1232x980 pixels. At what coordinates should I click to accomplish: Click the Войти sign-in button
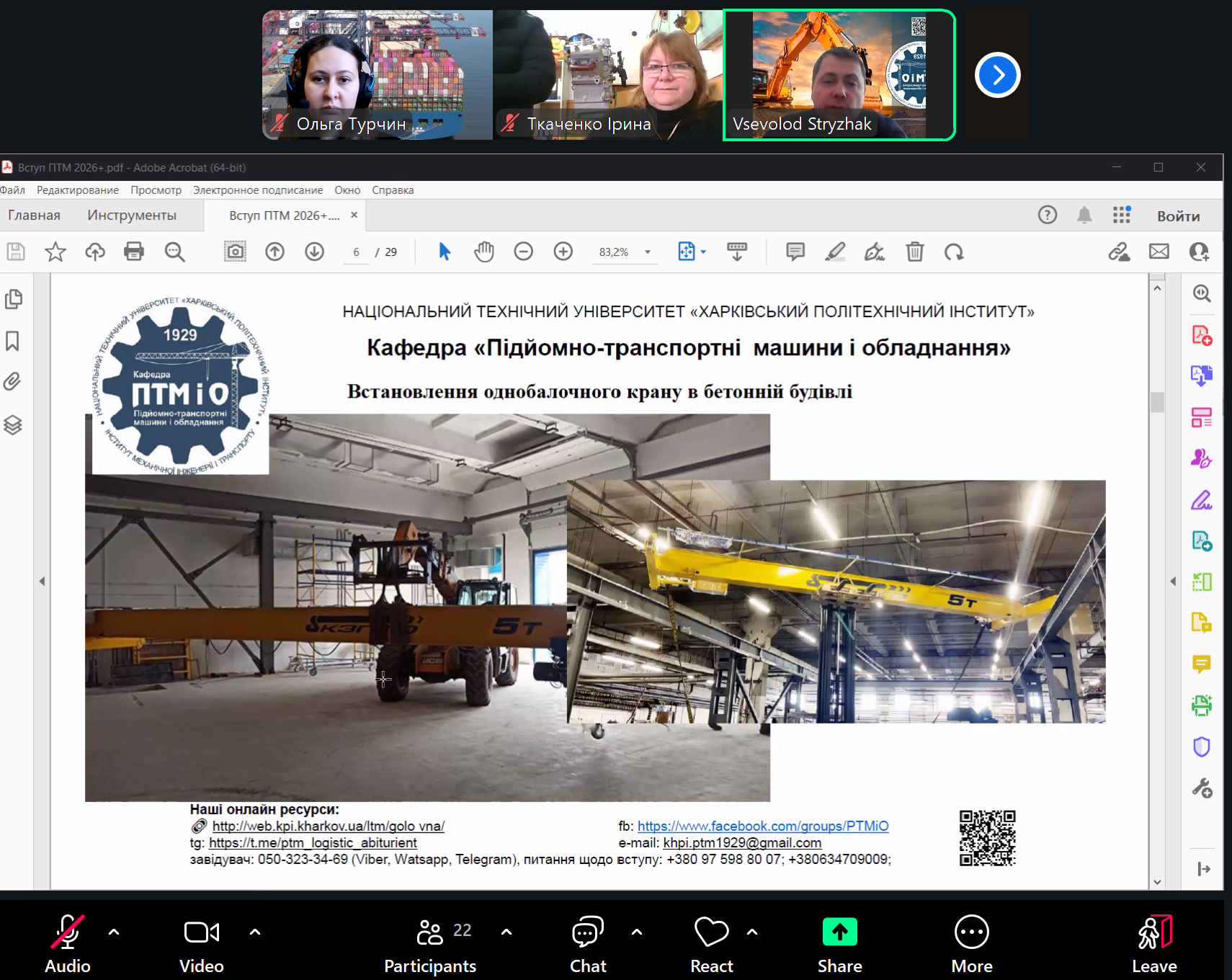coord(1178,216)
